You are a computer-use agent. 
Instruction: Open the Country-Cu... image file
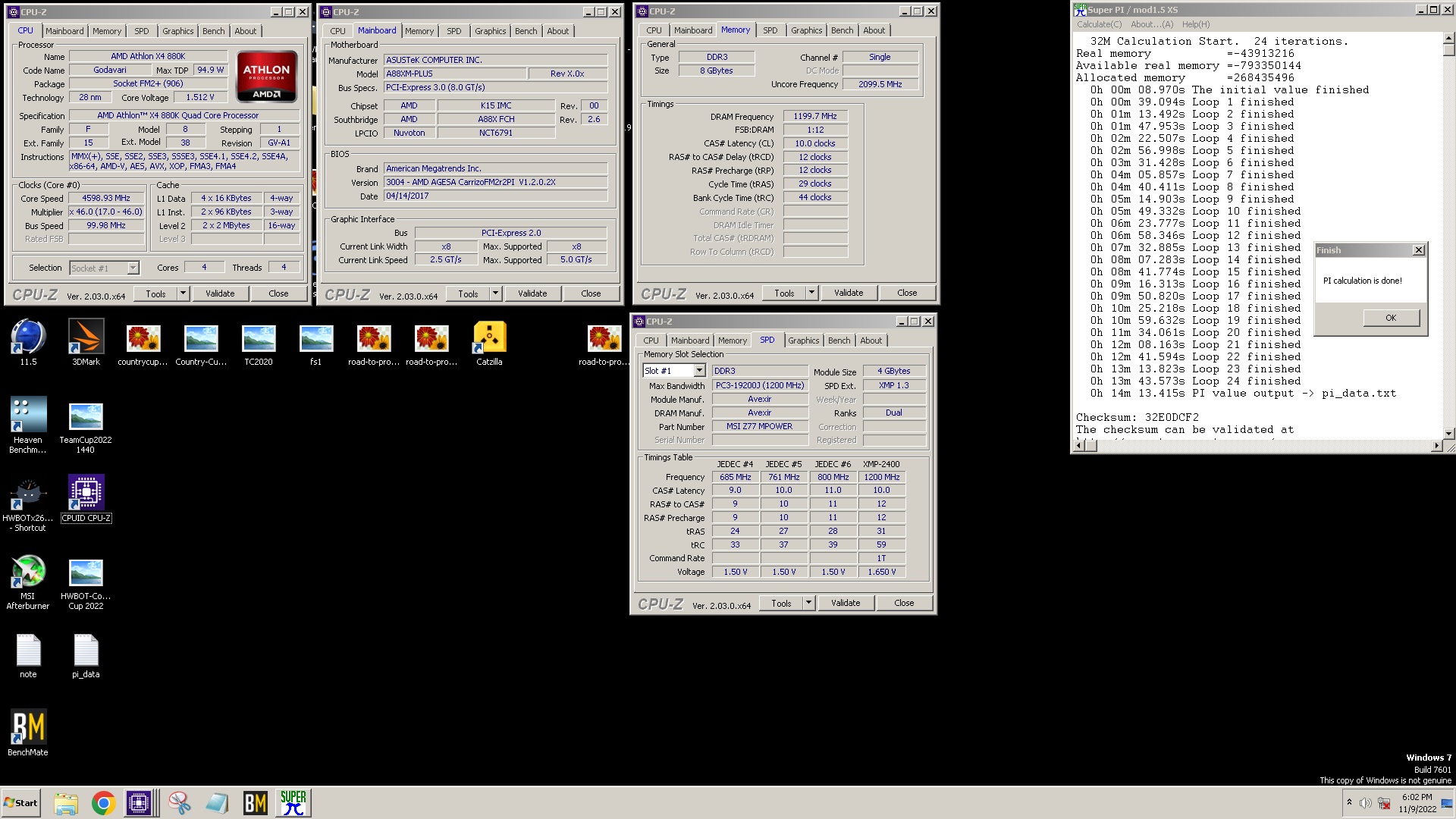pos(201,346)
